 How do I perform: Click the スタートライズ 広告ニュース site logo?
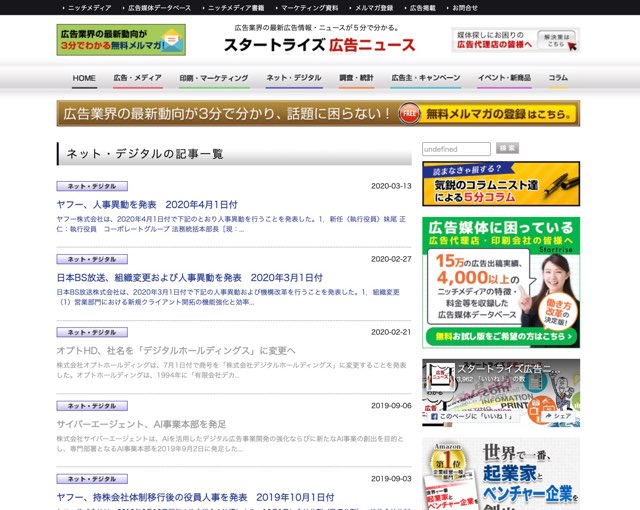pos(320,45)
